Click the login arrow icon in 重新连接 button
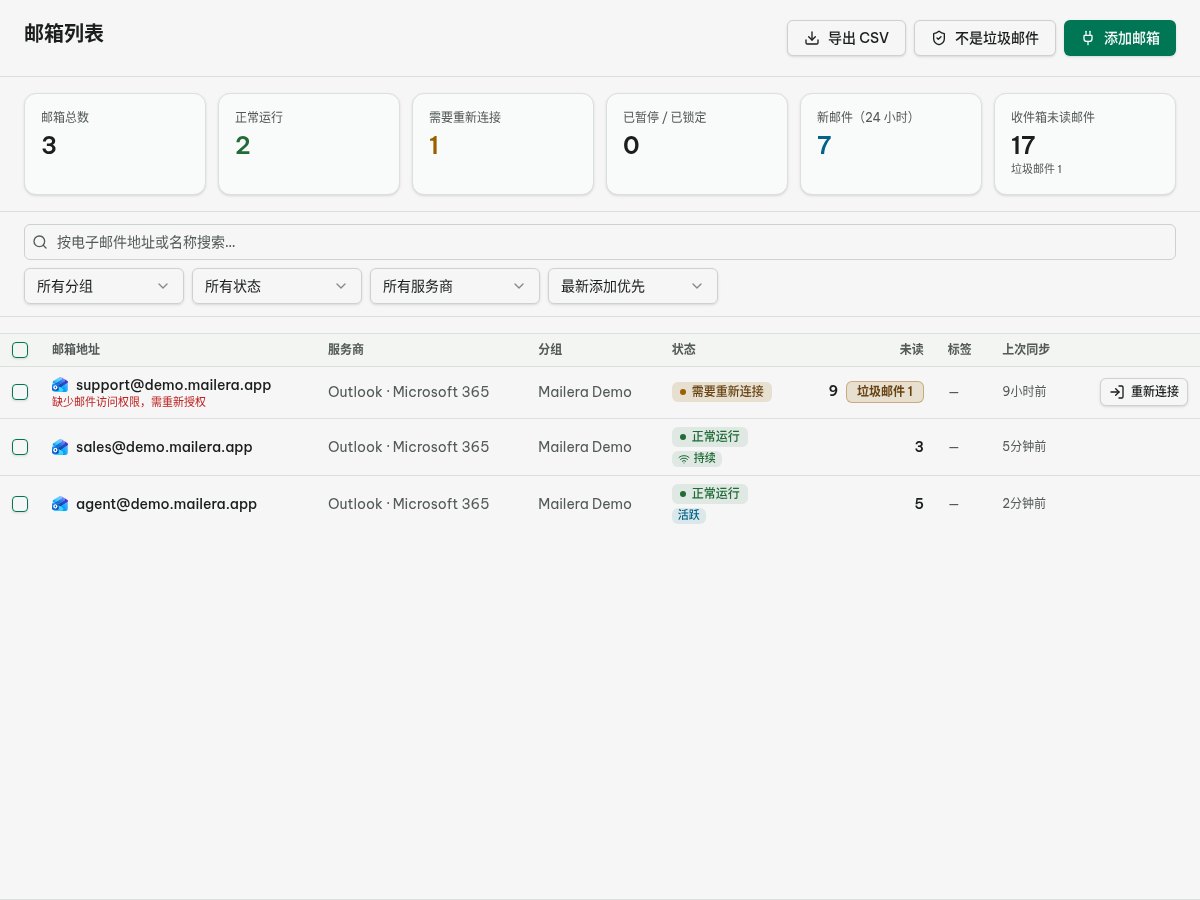Viewport: 1200px width, 900px height. click(x=1117, y=392)
